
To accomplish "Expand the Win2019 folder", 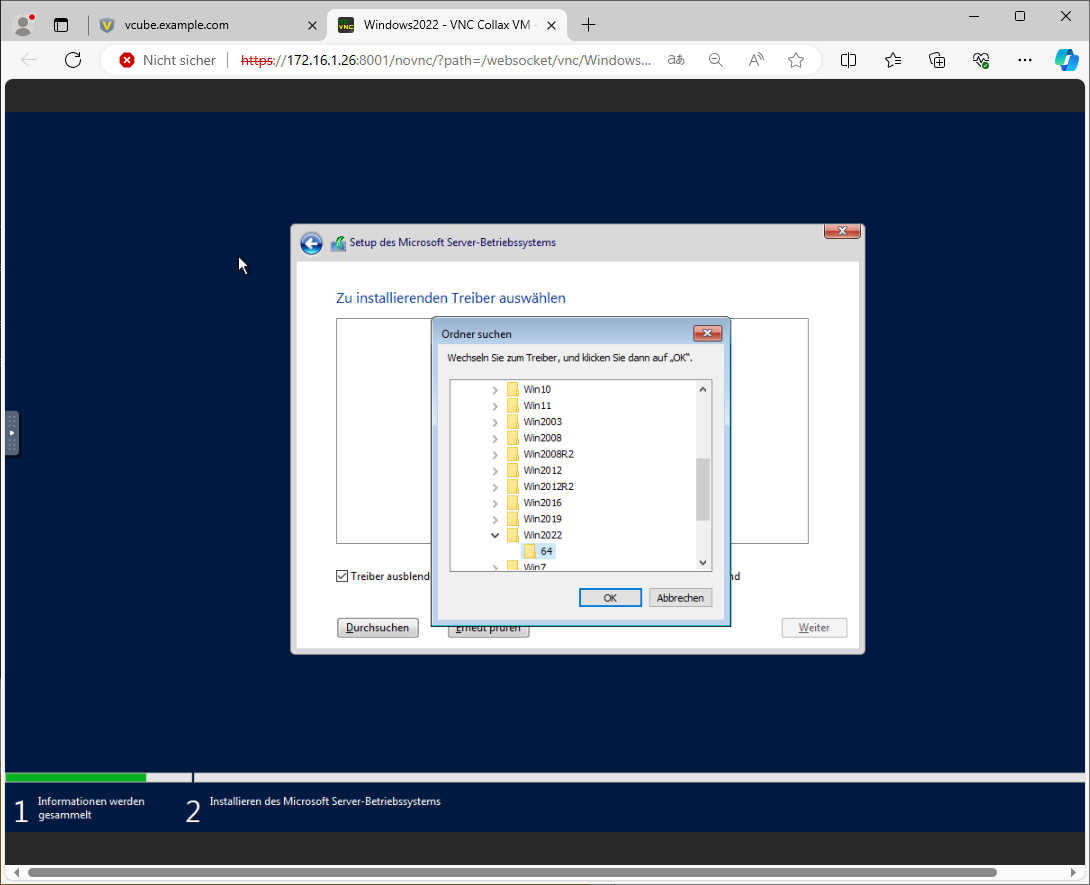I will click(x=495, y=520).
